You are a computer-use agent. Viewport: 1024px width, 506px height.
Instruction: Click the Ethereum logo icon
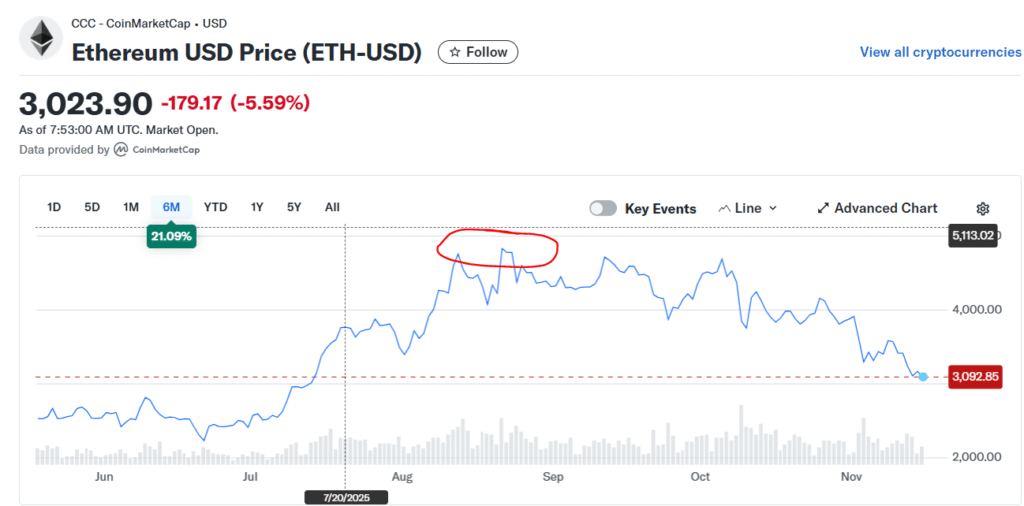tap(41, 39)
